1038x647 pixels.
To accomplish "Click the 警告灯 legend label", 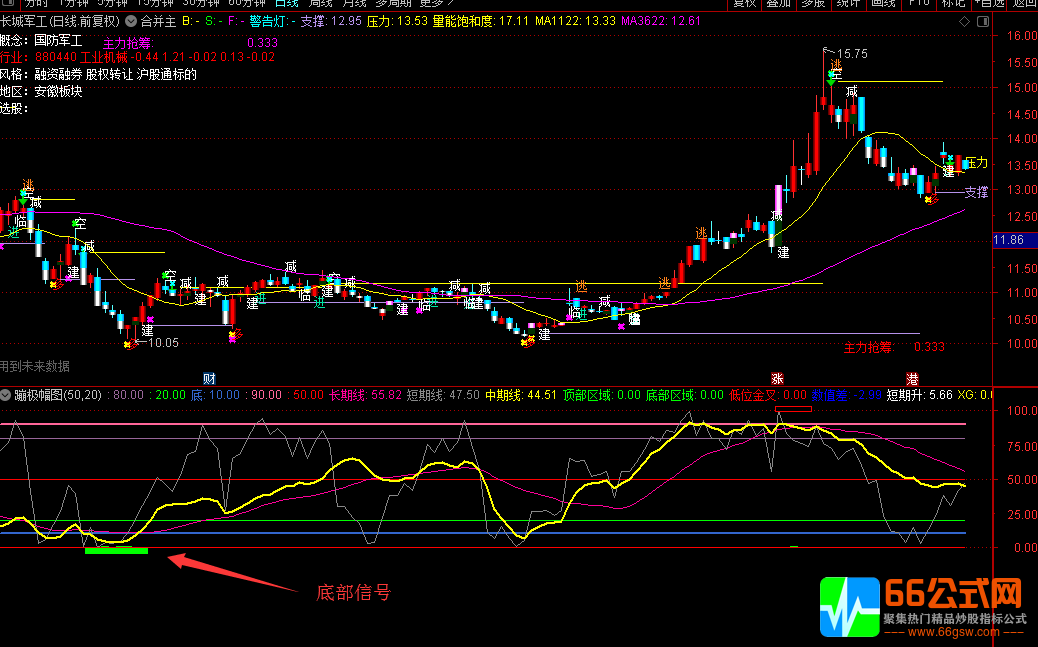I will 272,21.
